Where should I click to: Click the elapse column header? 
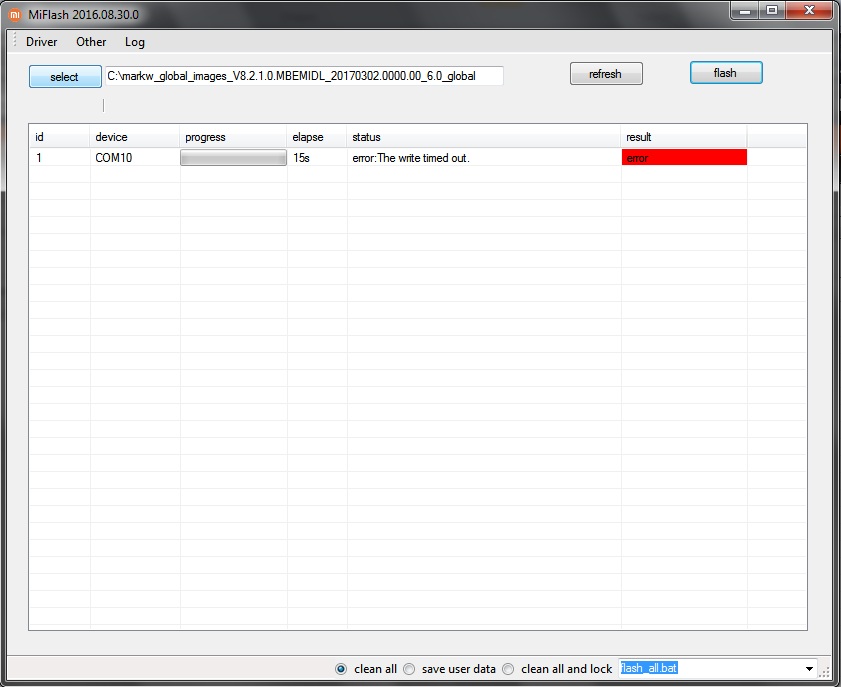pyautogui.click(x=316, y=137)
